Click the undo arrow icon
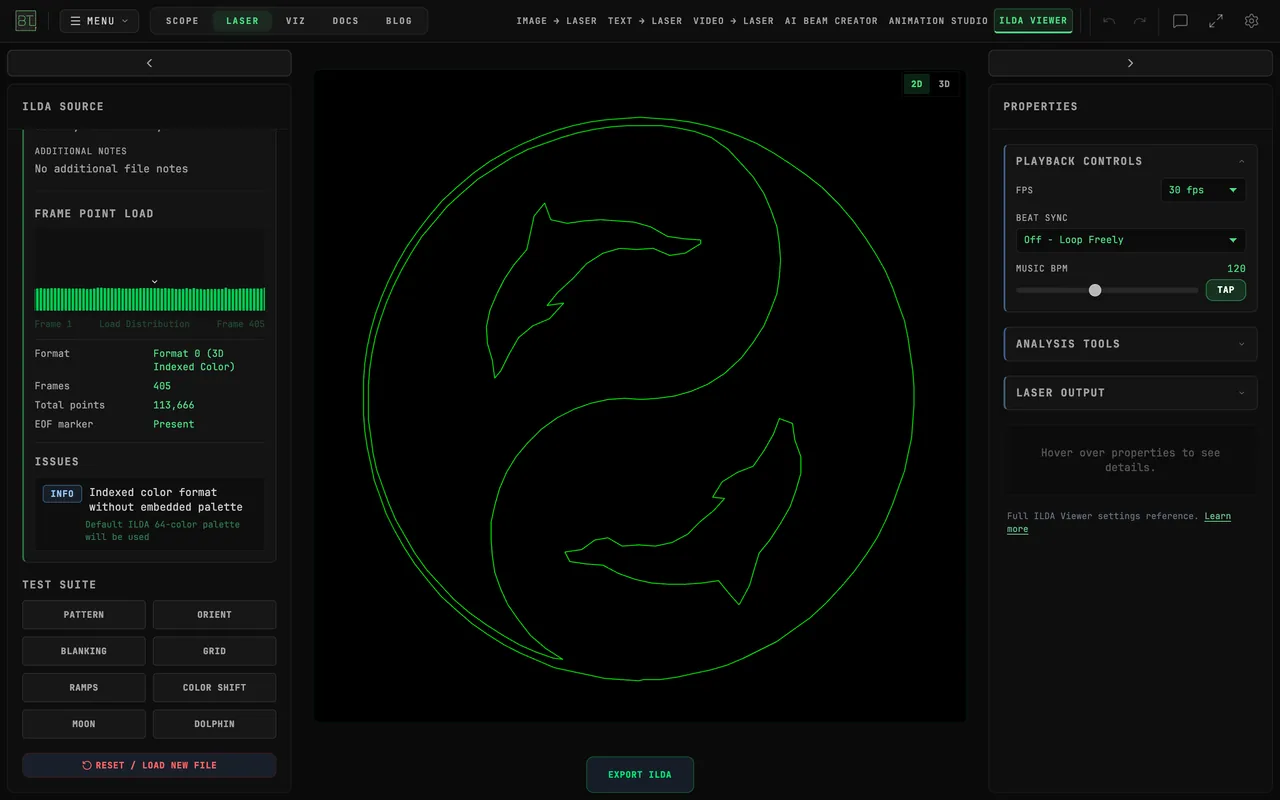This screenshot has height=800, width=1280. click(x=1109, y=21)
